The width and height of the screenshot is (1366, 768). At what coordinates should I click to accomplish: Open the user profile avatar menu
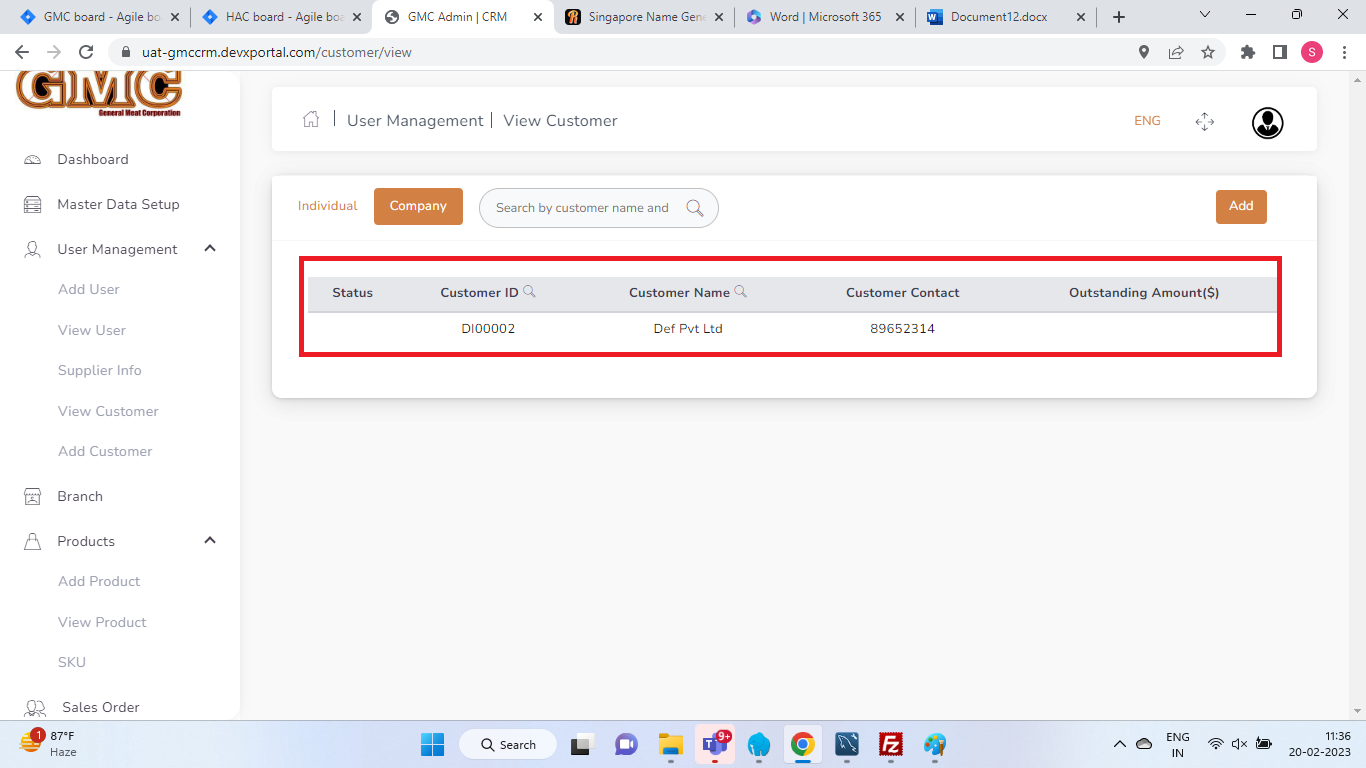pyautogui.click(x=1267, y=122)
